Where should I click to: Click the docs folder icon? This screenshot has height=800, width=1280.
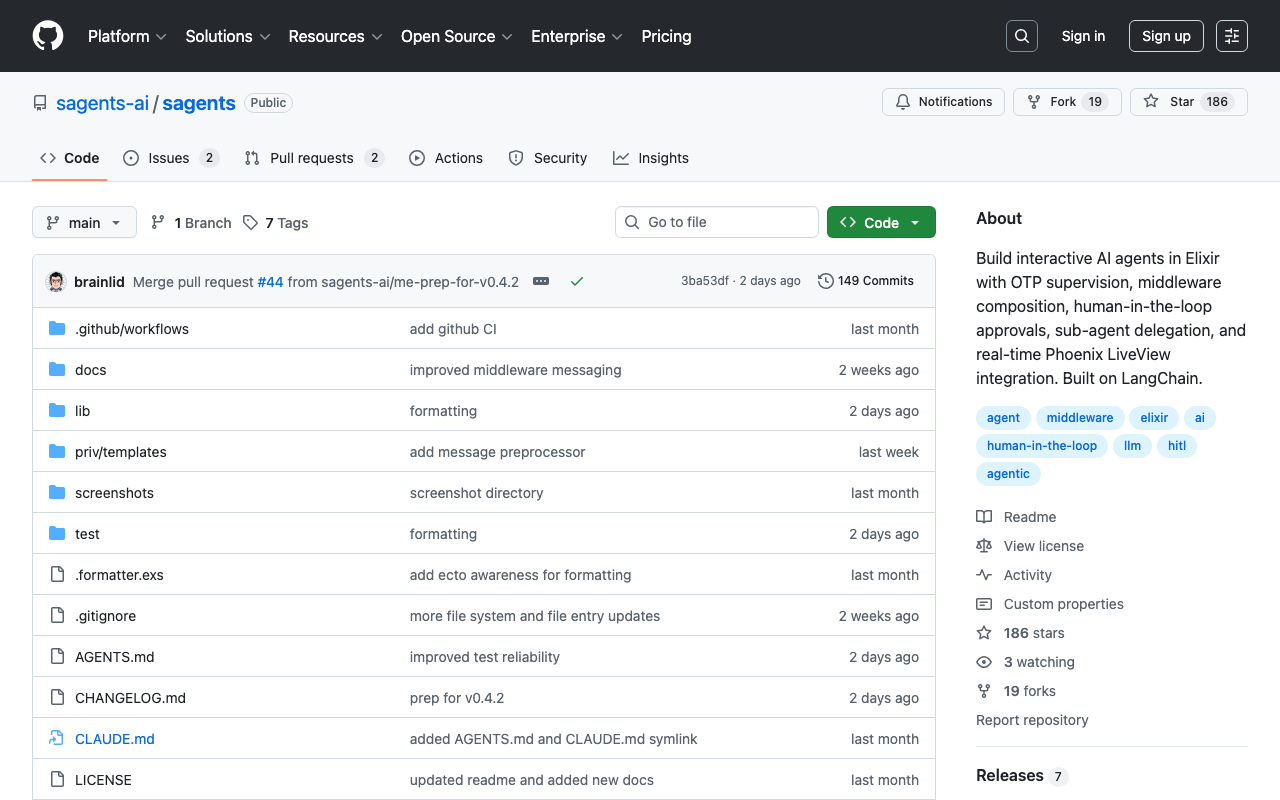tap(57, 369)
